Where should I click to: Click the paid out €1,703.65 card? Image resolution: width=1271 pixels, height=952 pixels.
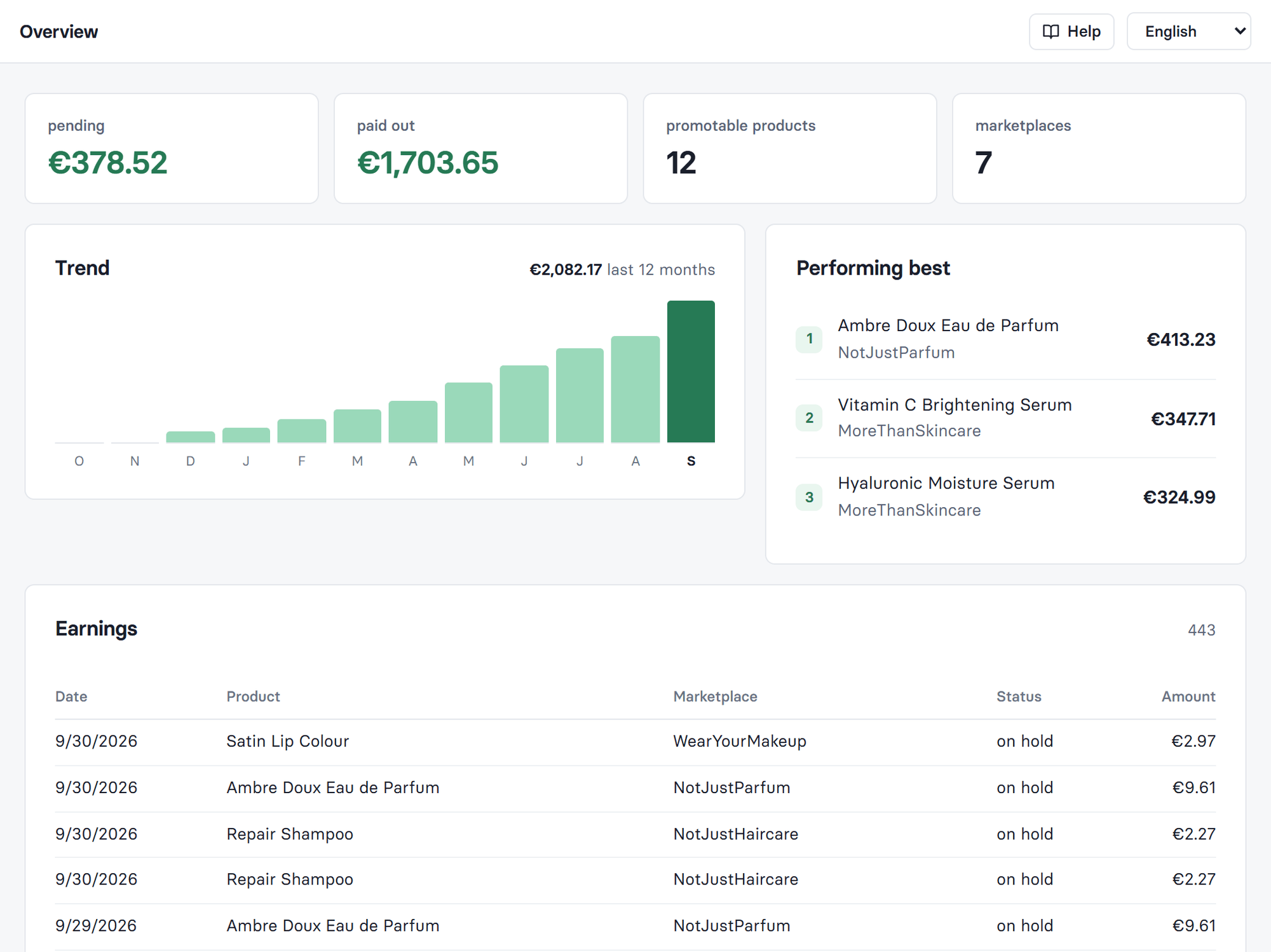point(480,149)
